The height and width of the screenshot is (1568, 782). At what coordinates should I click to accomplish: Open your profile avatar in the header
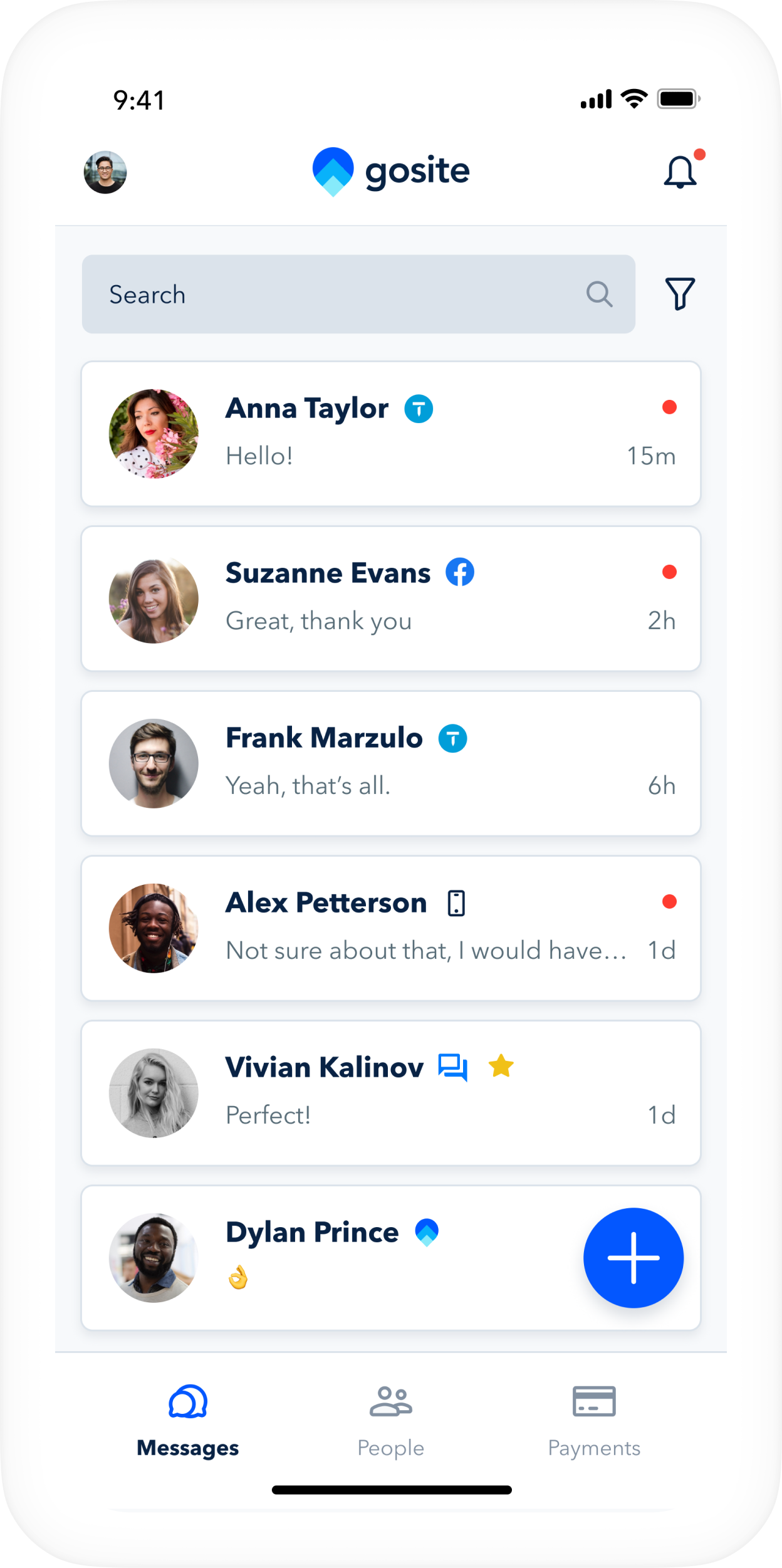[x=105, y=172]
